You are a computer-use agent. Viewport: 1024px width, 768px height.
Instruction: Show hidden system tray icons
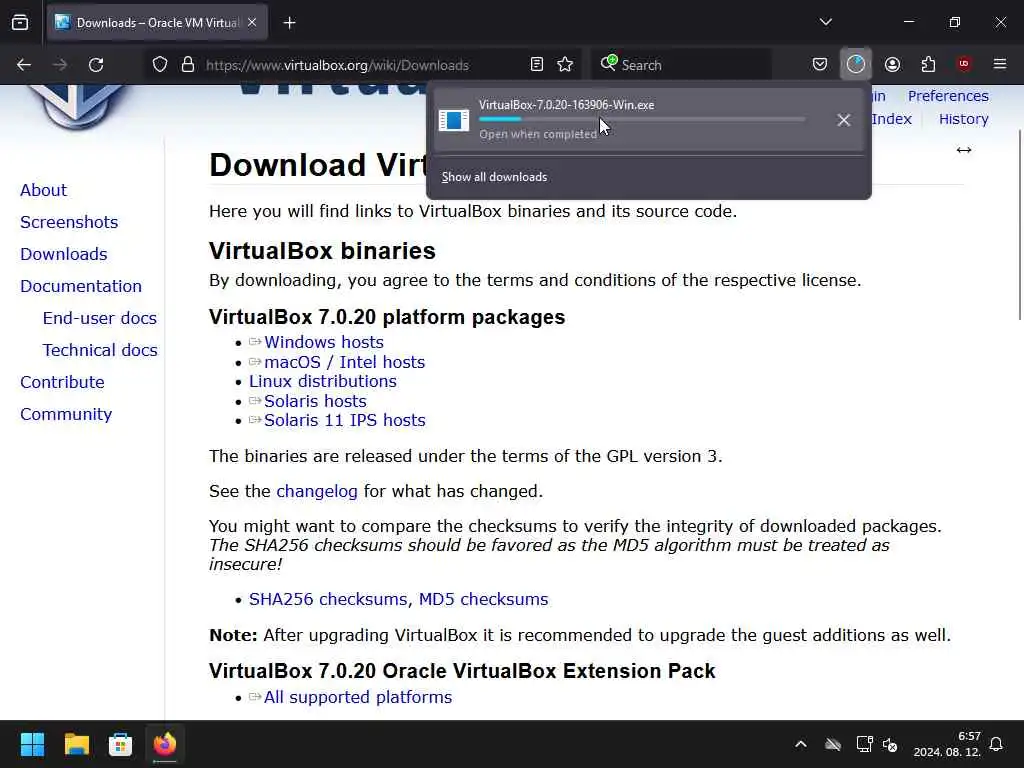pyautogui.click(x=801, y=744)
